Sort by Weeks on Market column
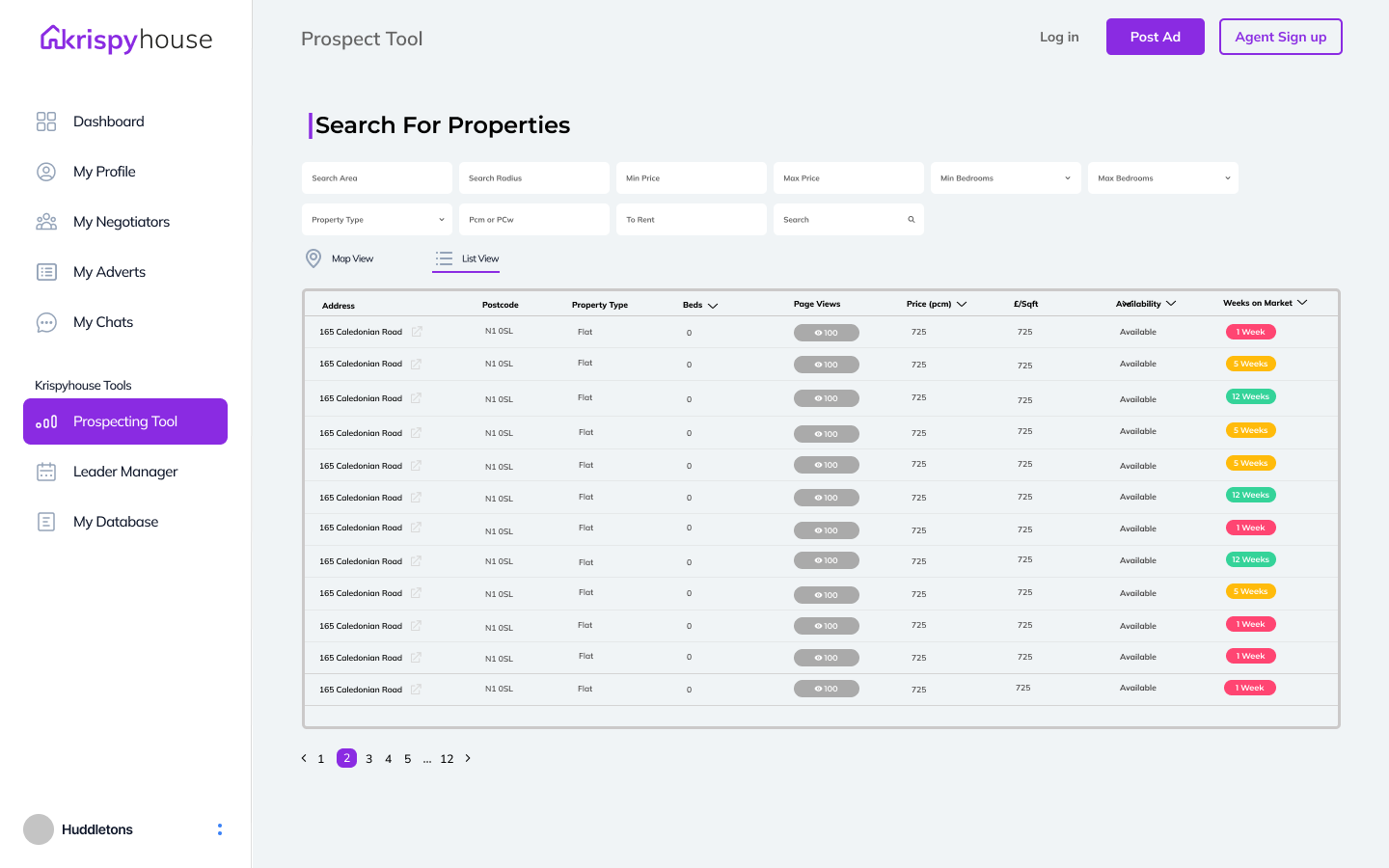The height and width of the screenshot is (868, 1389). [x=1265, y=303]
